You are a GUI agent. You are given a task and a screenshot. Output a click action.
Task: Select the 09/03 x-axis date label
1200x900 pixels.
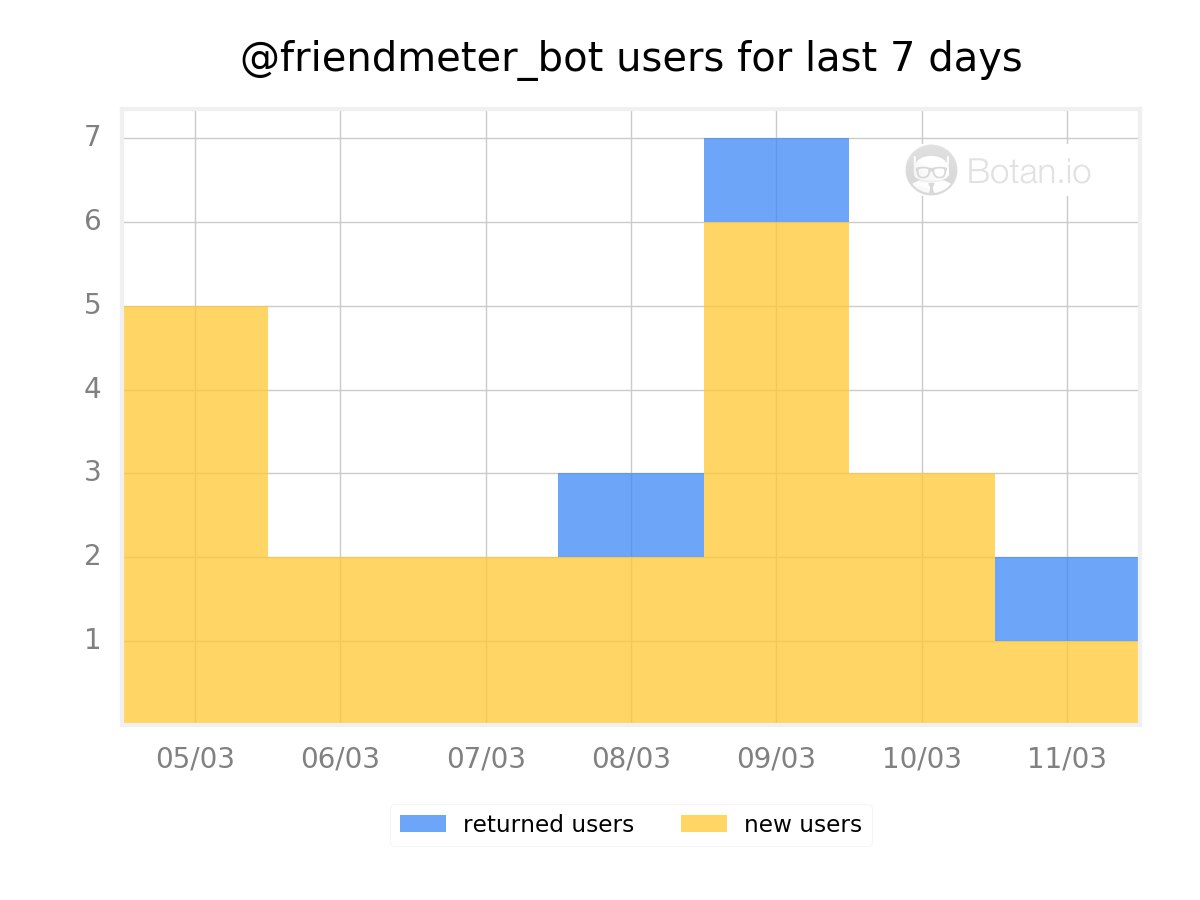click(x=776, y=758)
